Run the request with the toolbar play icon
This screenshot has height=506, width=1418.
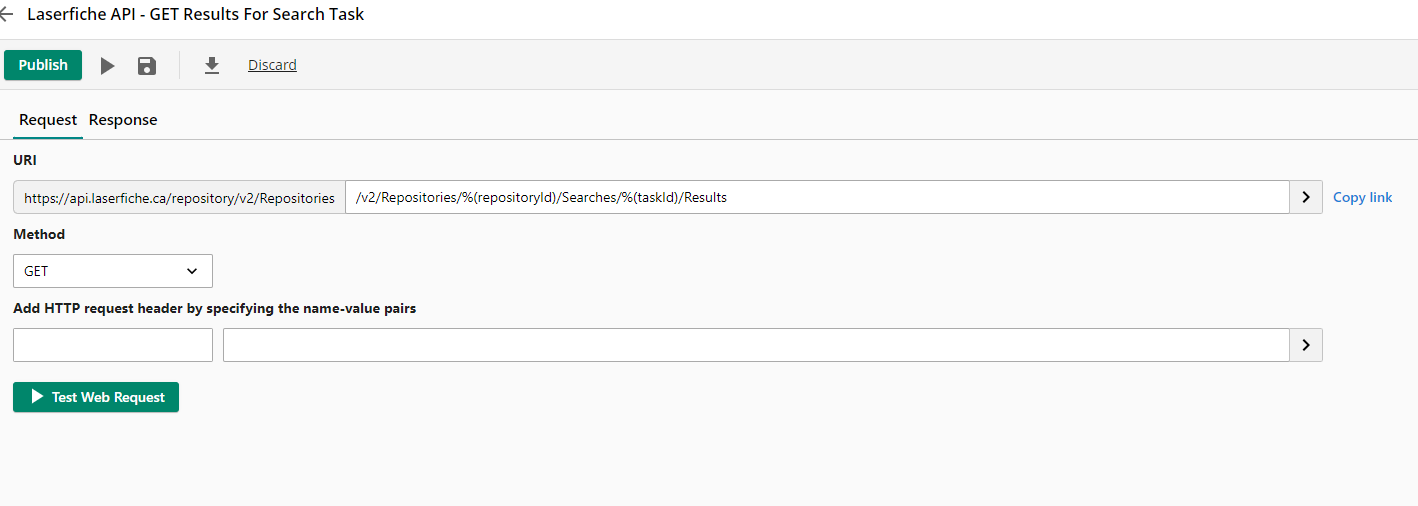[x=107, y=66]
